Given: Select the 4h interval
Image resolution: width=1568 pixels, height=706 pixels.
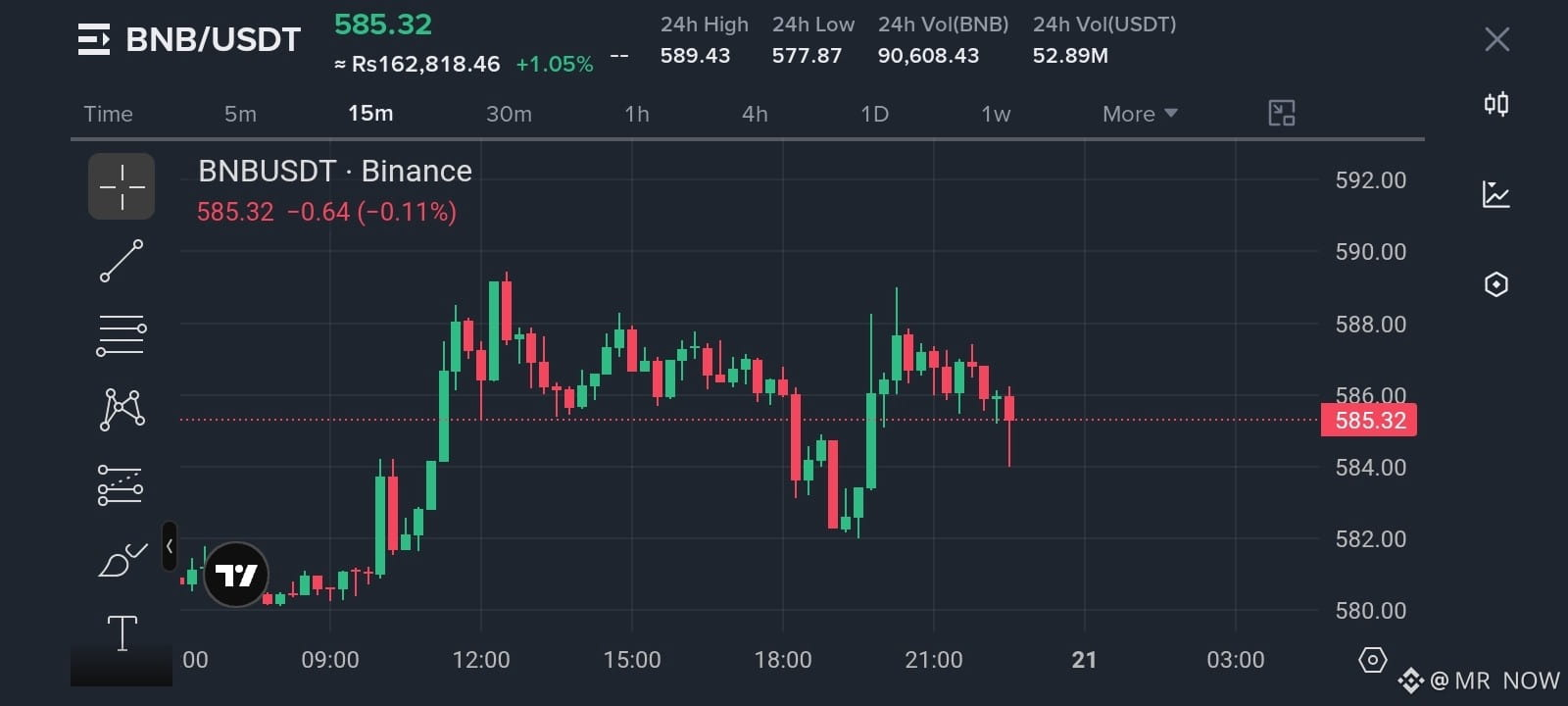Looking at the screenshot, I should 755,114.
